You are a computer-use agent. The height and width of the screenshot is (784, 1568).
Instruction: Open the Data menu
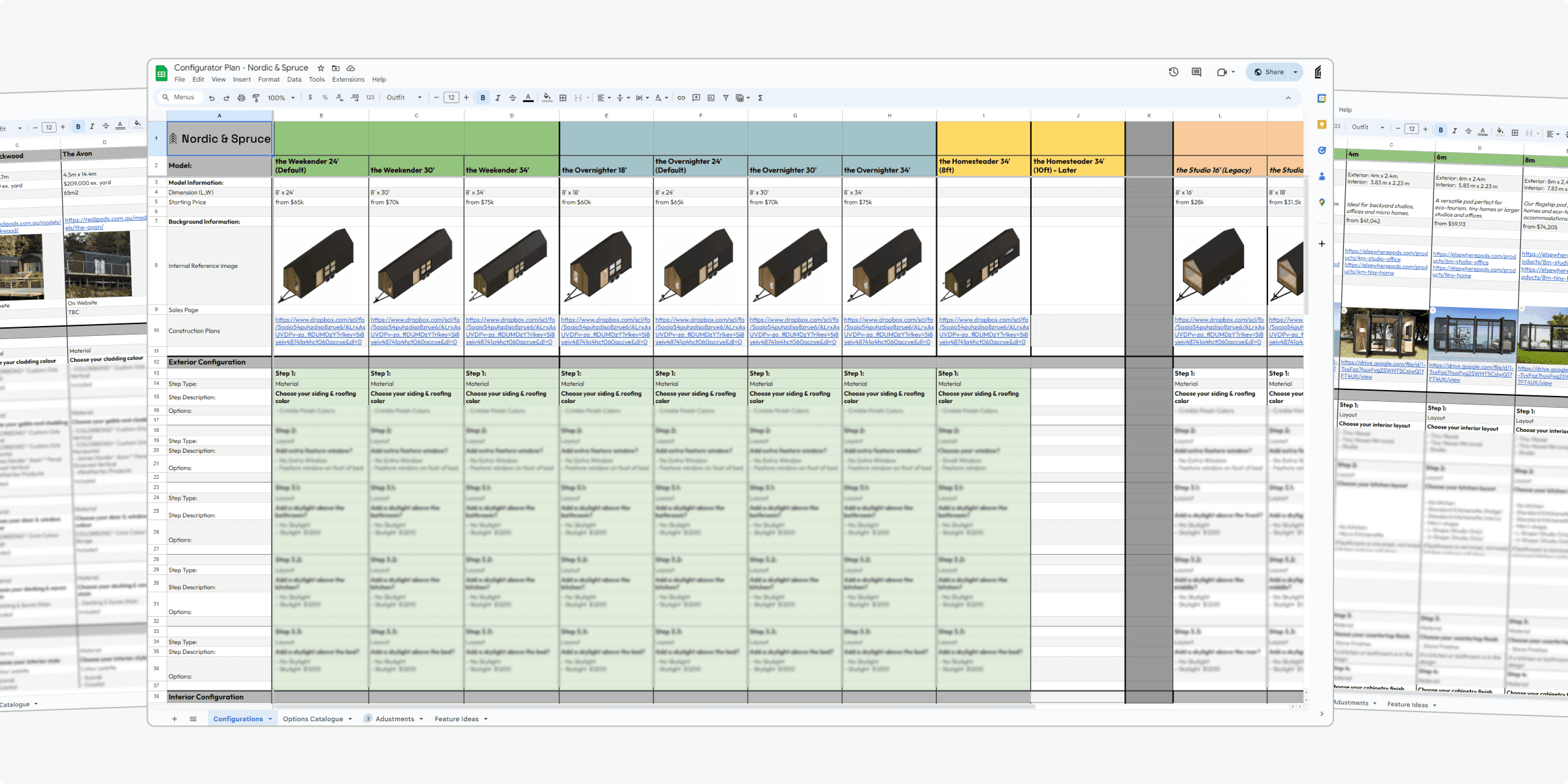tap(295, 80)
